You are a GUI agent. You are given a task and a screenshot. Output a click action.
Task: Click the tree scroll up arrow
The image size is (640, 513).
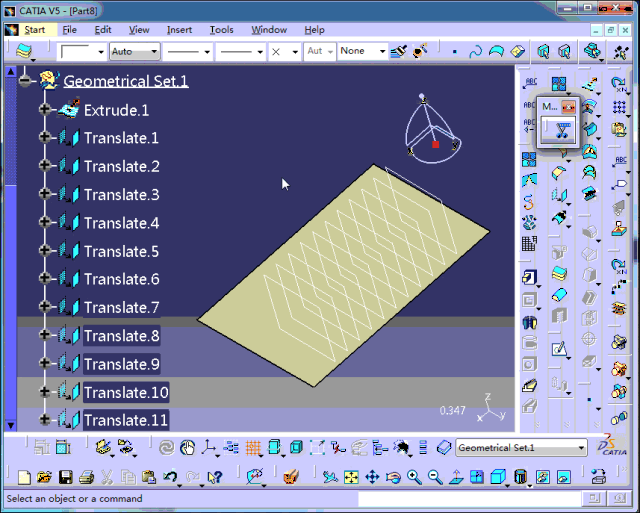click(11, 72)
